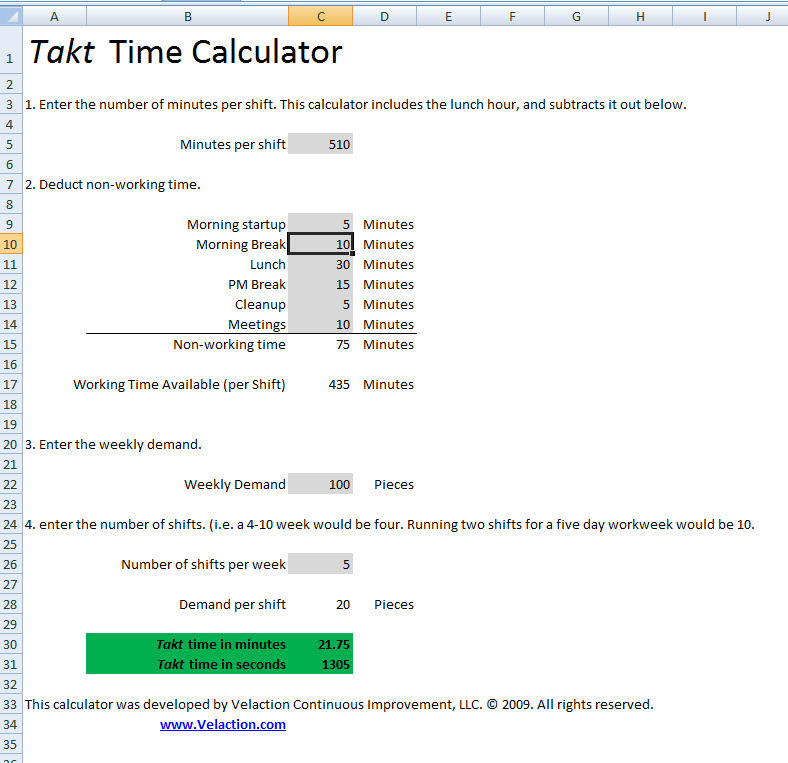Open the www.Velaction.com hyperlink
Screen dimensions: 788x763
tap(223, 724)
